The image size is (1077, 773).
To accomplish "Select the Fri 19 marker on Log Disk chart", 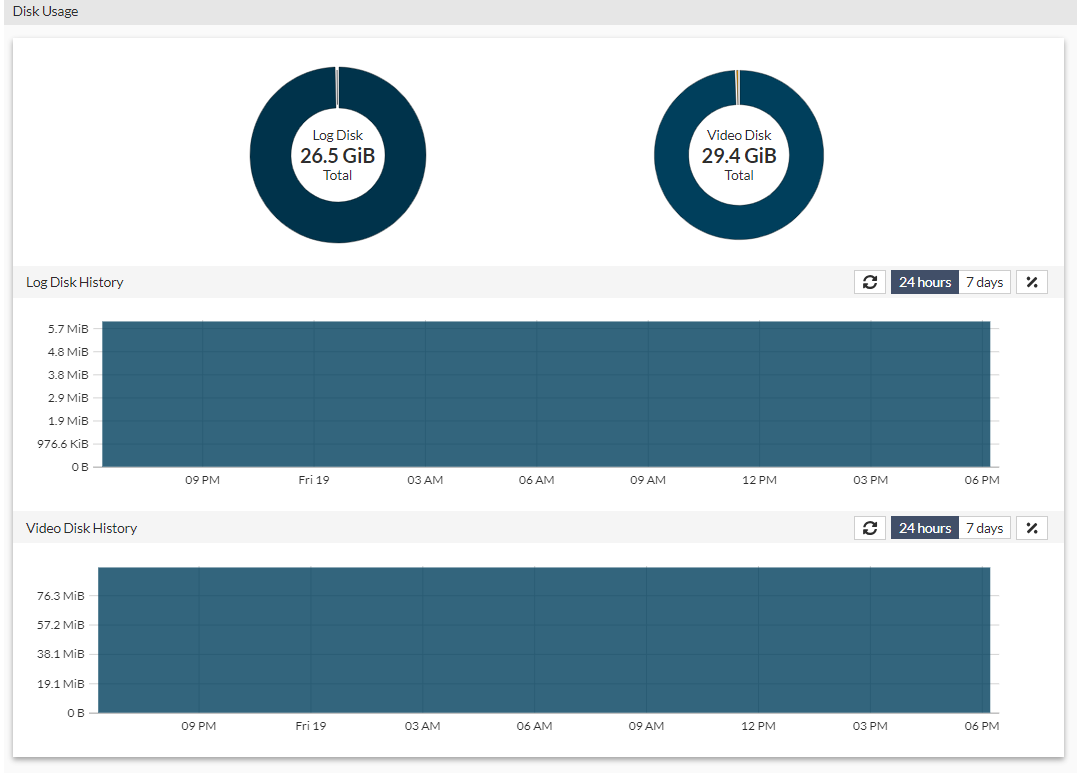I will 313,480.
